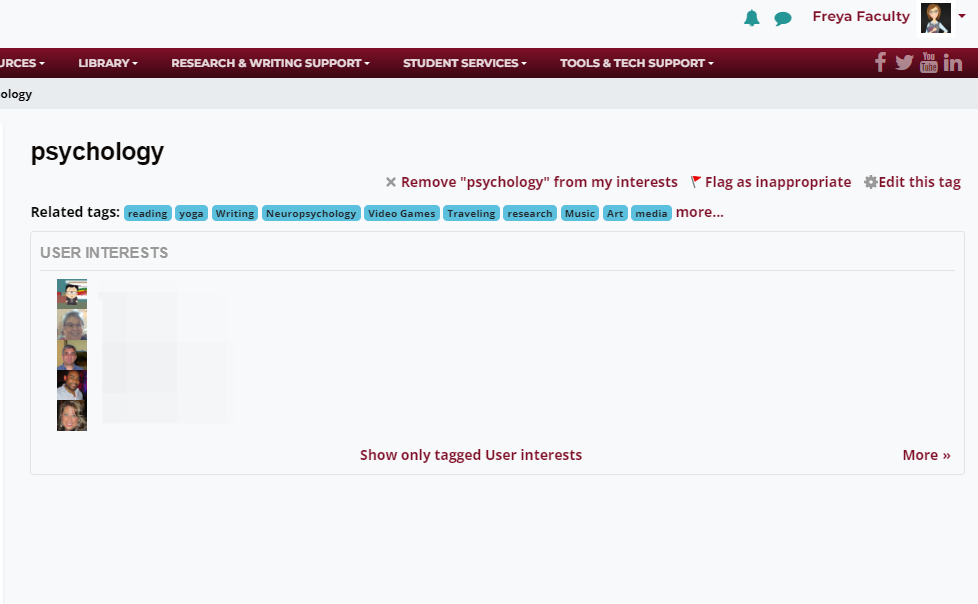Open the notifications bell icon

coord(752,18)
